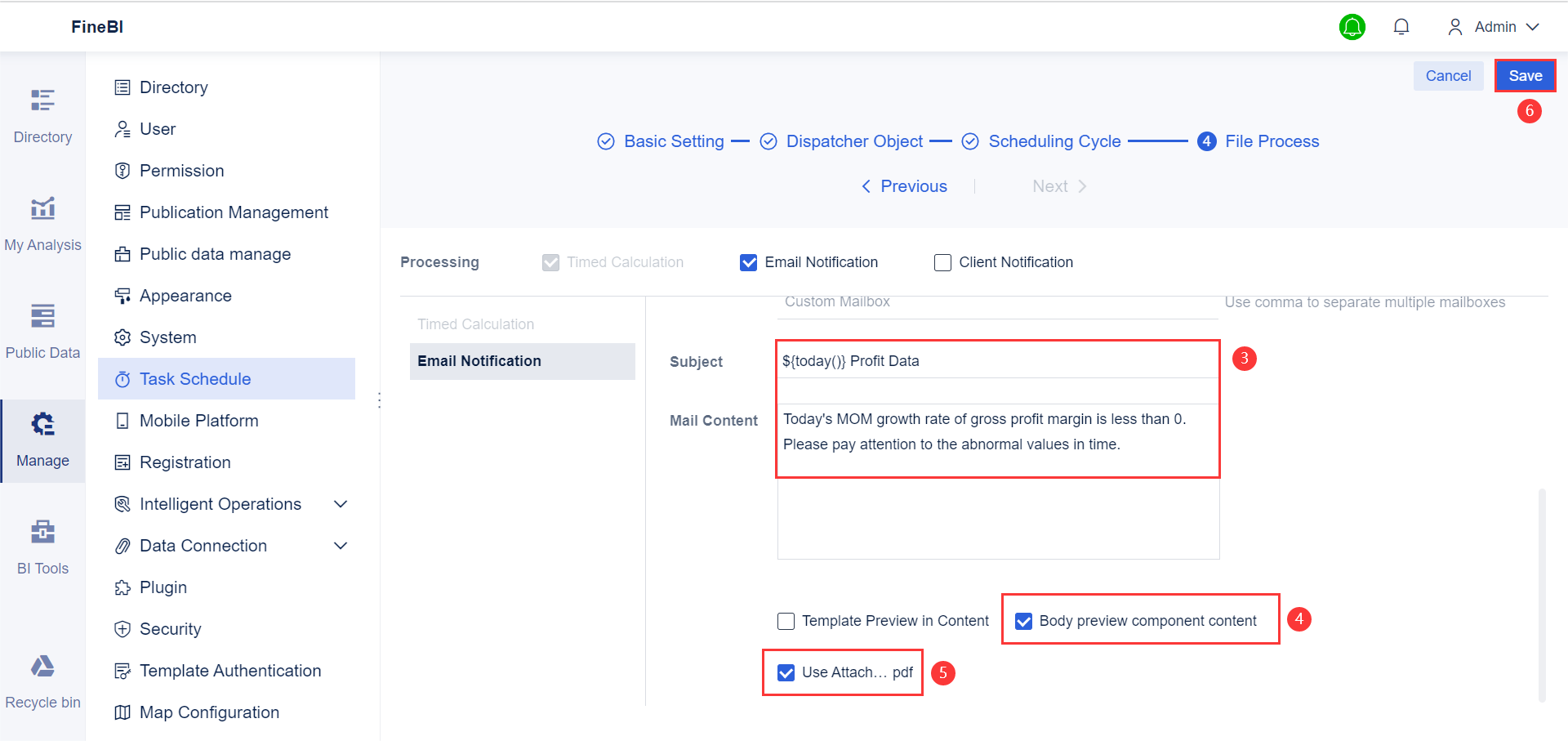Open BI Tools in left rail
1568x741 pixels.
tap(42, 547)
